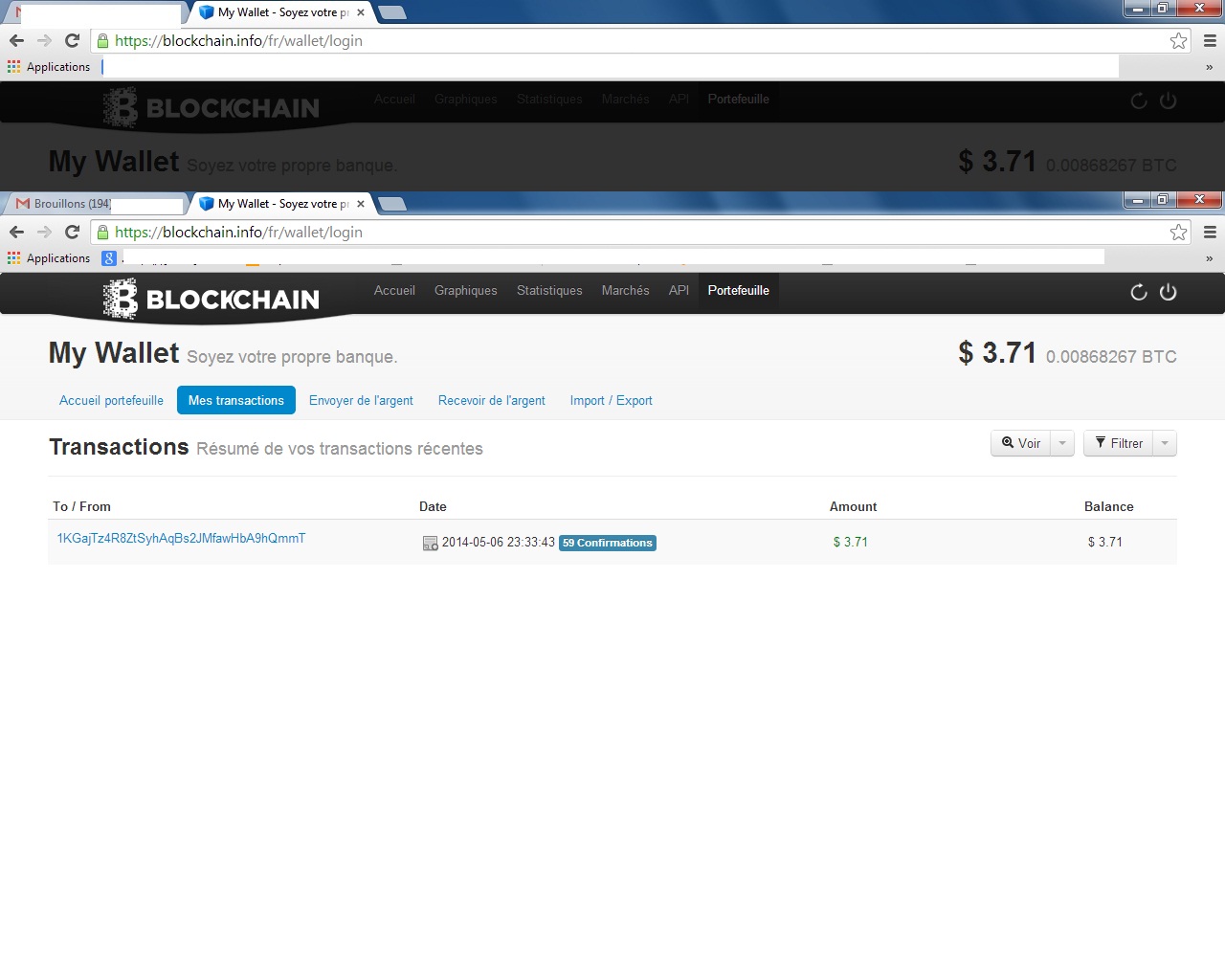This screenshot has height=980, width=1225.
Task: Click refresh icon in dimmed upper Blockchain header
Action: (x=1138, y=100)
